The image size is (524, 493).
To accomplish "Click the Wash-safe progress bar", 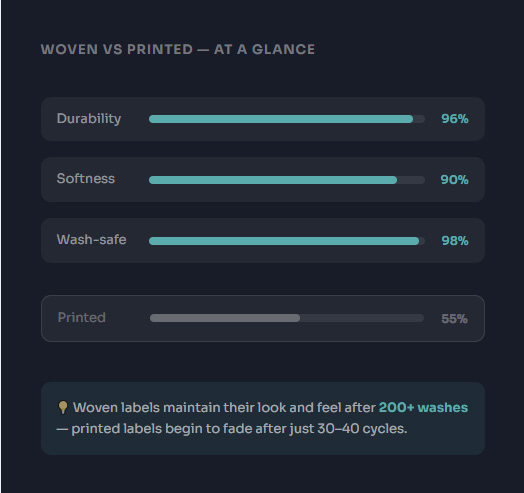I will point(287,241).
